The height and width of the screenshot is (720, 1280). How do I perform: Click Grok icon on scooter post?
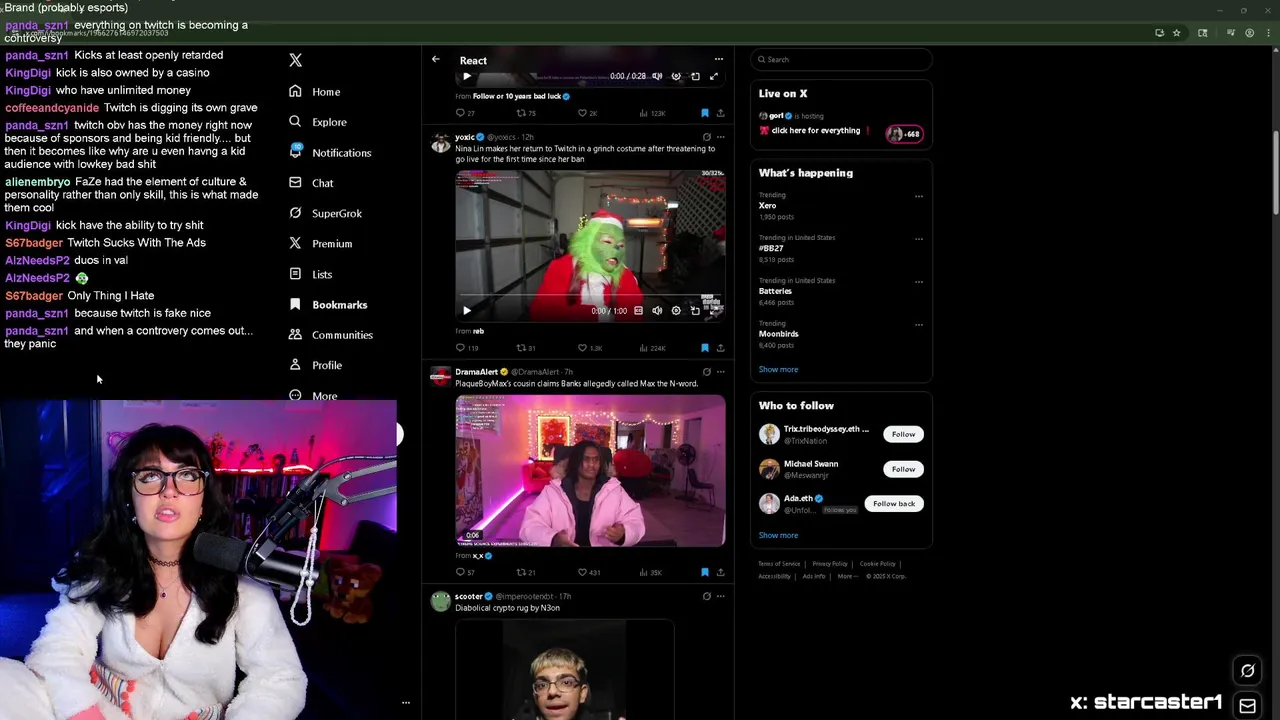[706, 596]
